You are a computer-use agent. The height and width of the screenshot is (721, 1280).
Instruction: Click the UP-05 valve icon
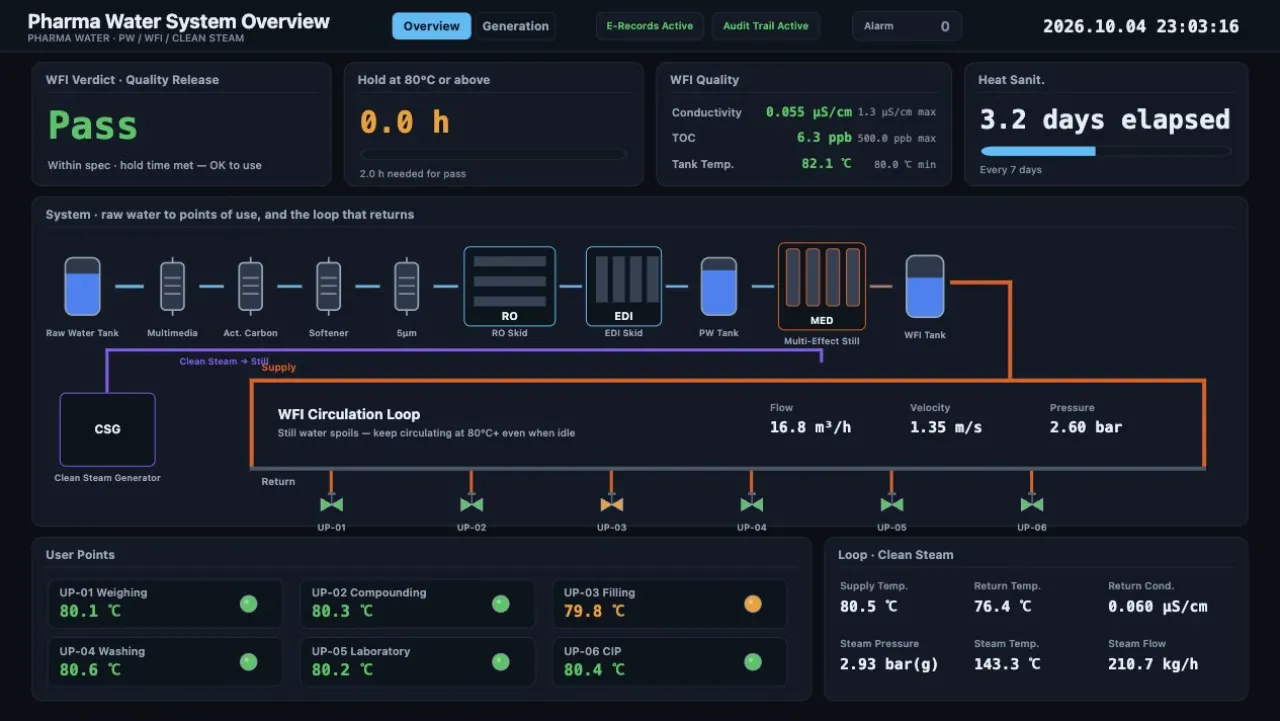892,504
